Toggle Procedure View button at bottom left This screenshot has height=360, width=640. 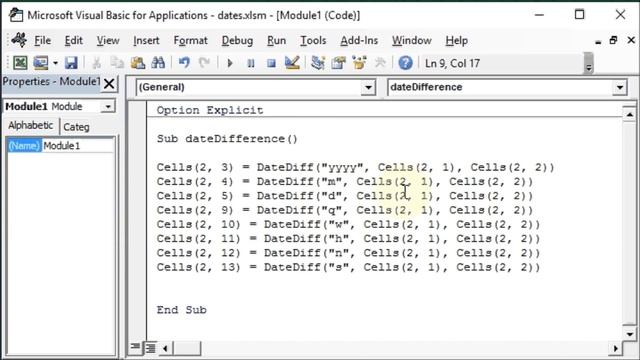tap(135, 348)
